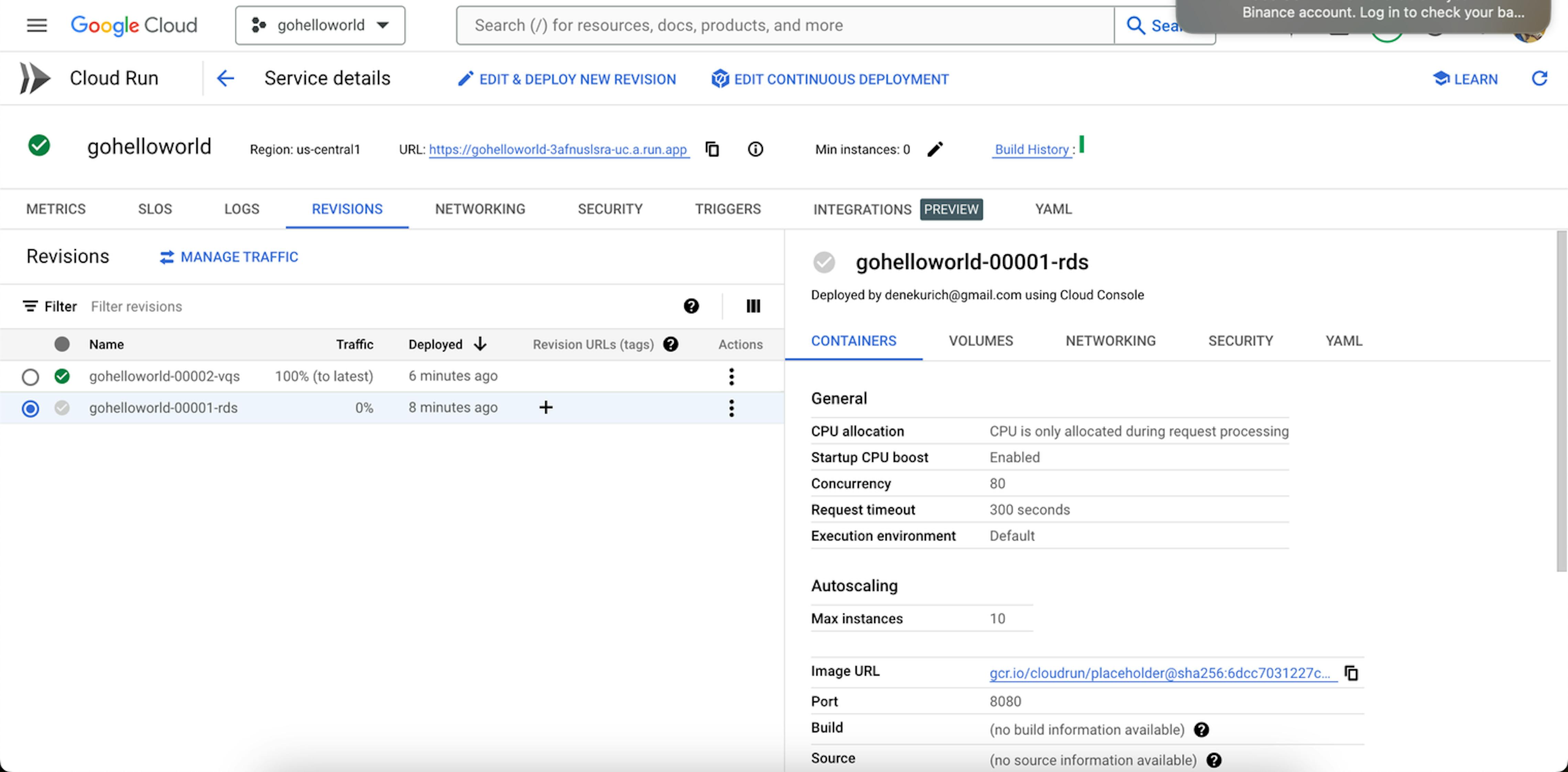Select the REVISIONS tab
The height and width of the screenshot is (772, 1568).
[x=347, y=209]
